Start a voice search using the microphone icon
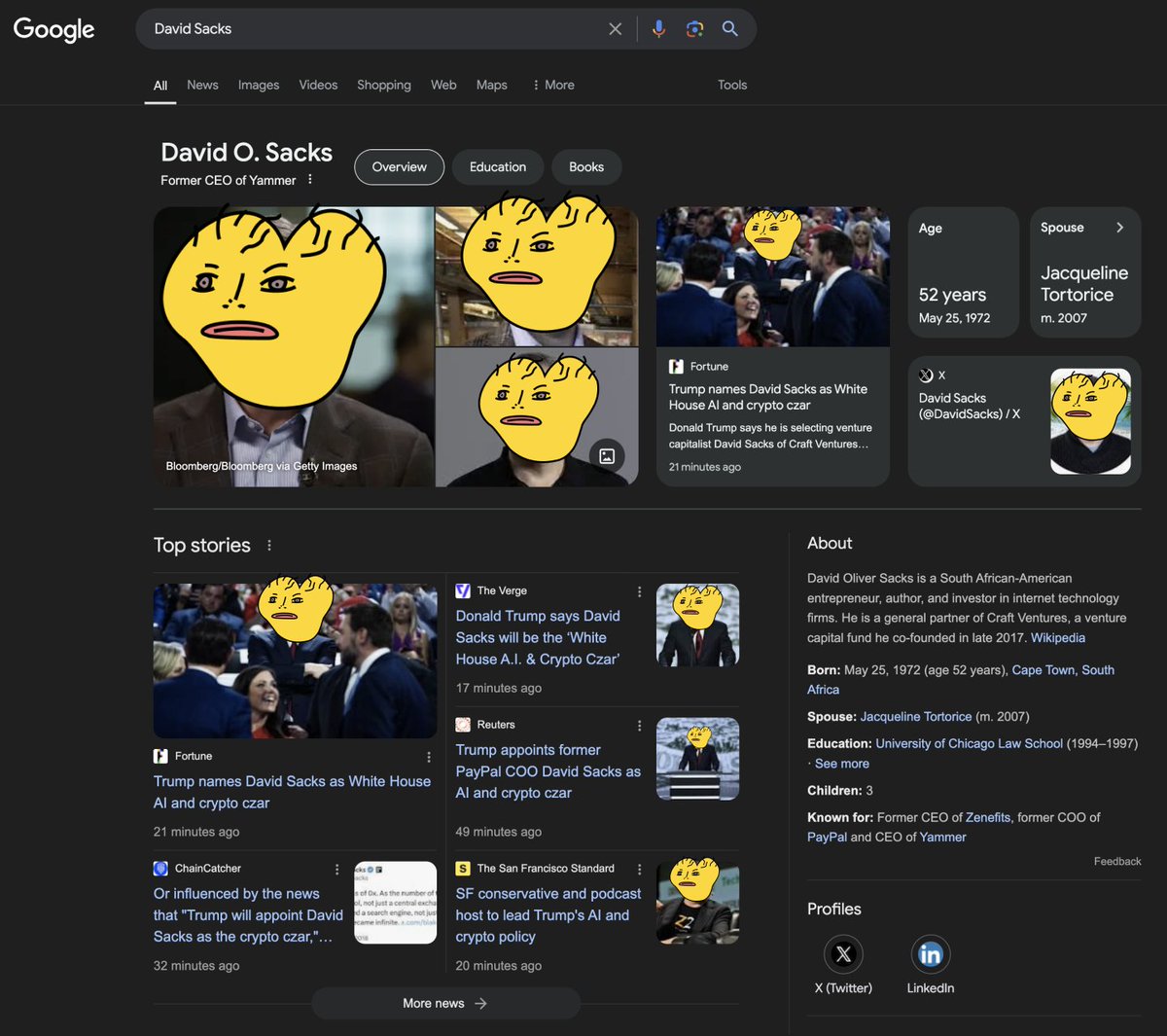1167x1036 pixels. coord(658,28)
